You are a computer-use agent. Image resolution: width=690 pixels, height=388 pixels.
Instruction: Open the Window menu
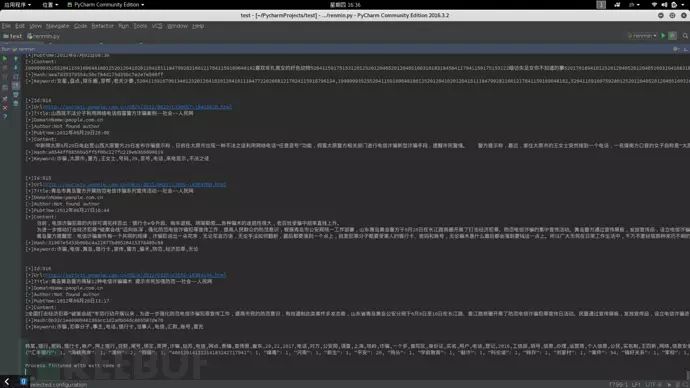[x=177, y=26]
